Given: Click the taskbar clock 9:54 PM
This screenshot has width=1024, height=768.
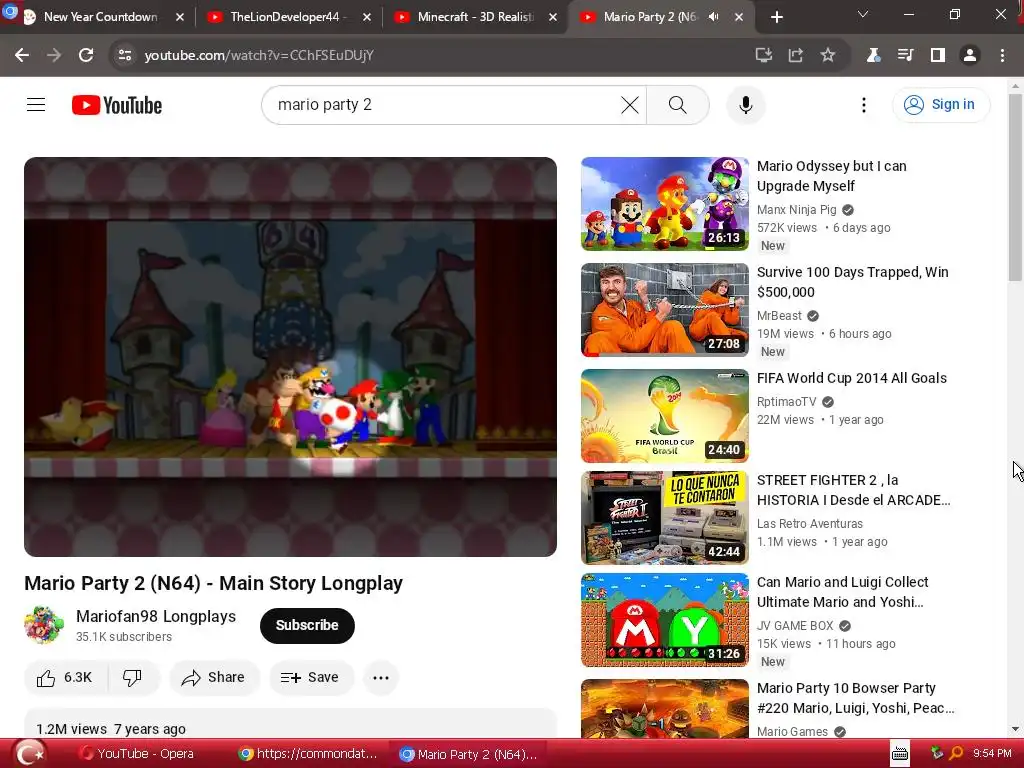Looking at the screenshot, I should point(992,754).
